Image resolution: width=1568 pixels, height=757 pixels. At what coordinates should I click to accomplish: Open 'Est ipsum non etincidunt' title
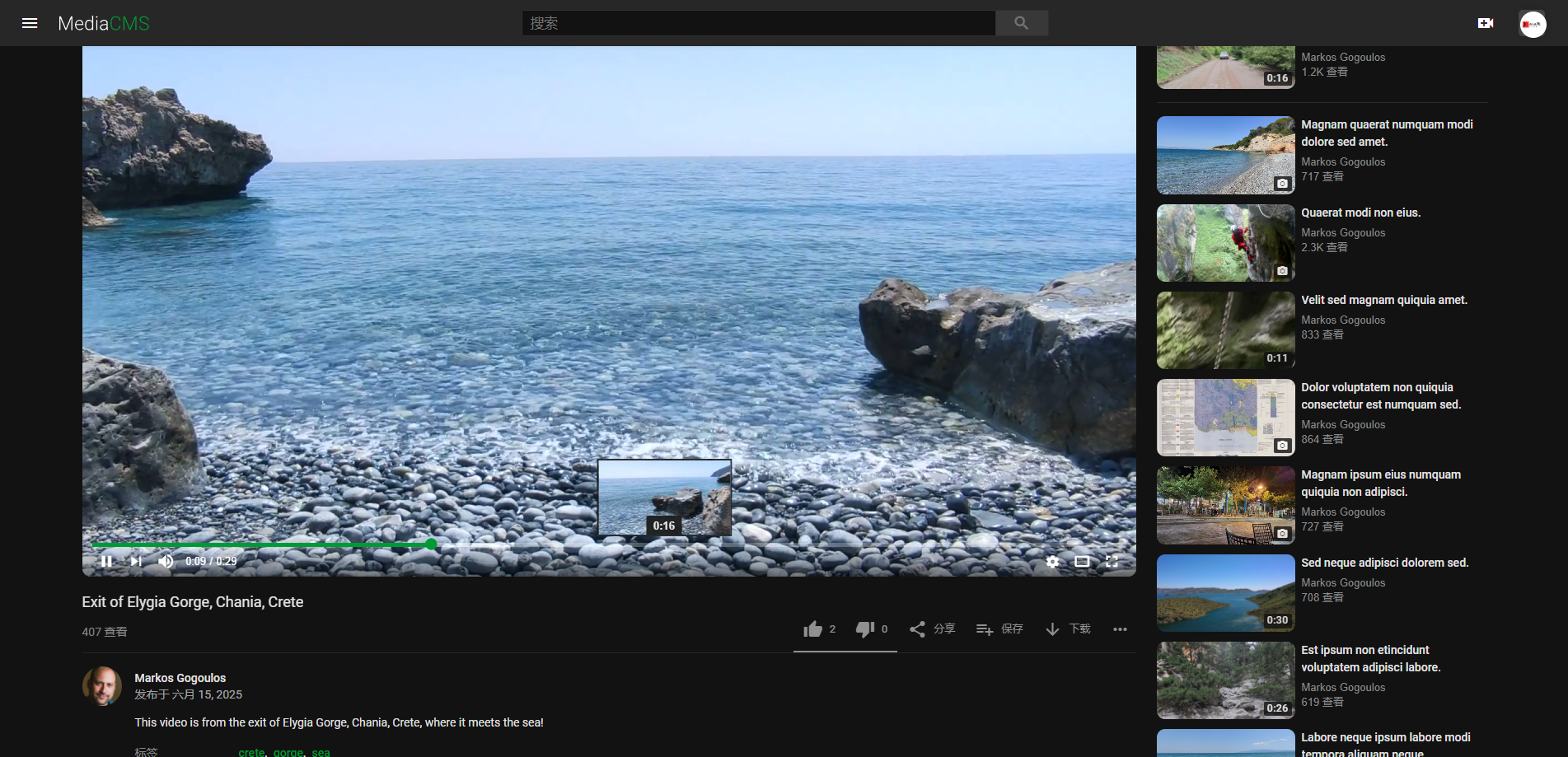tap(1371, 659)
